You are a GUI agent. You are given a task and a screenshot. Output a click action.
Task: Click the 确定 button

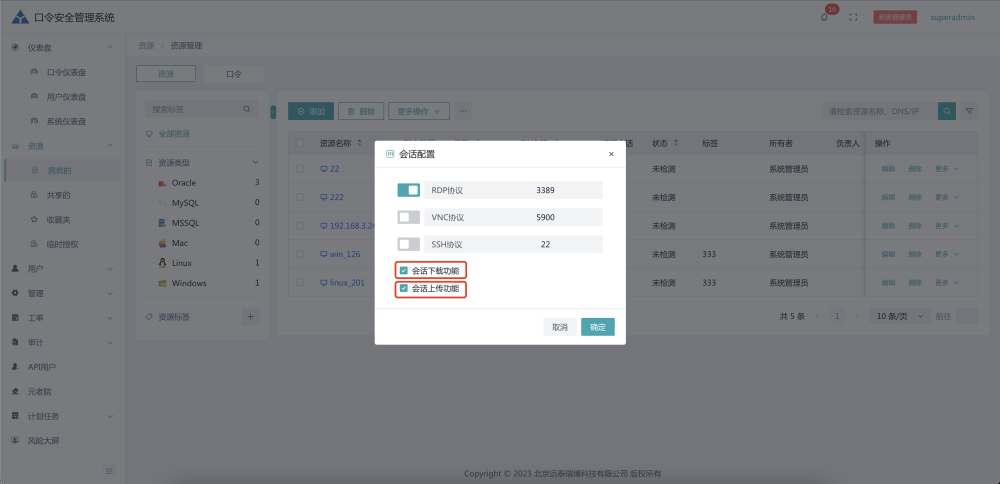[597, 327]
